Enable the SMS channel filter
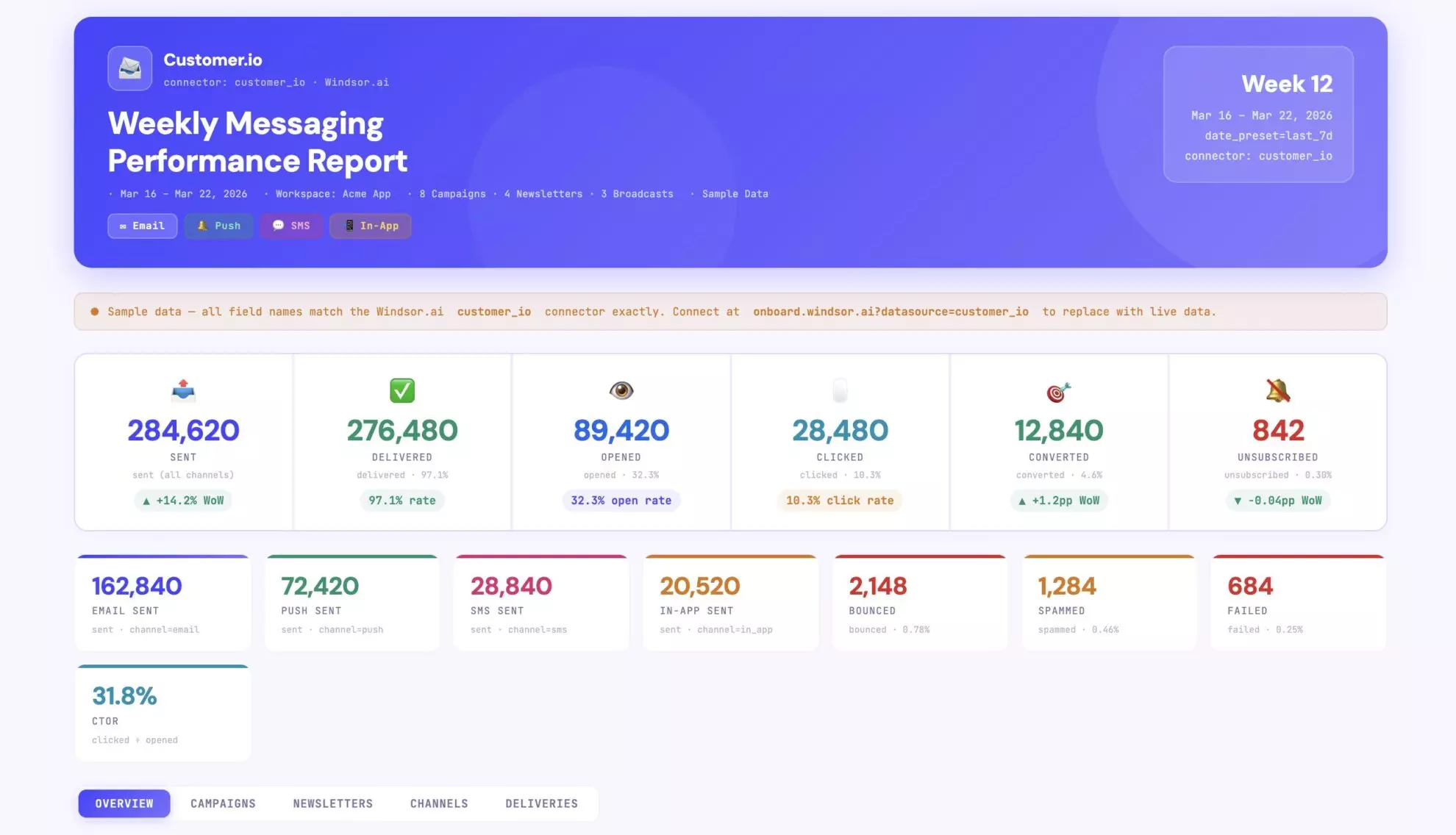The height and width of the screenshot is (835, 1456). [291, 226]
